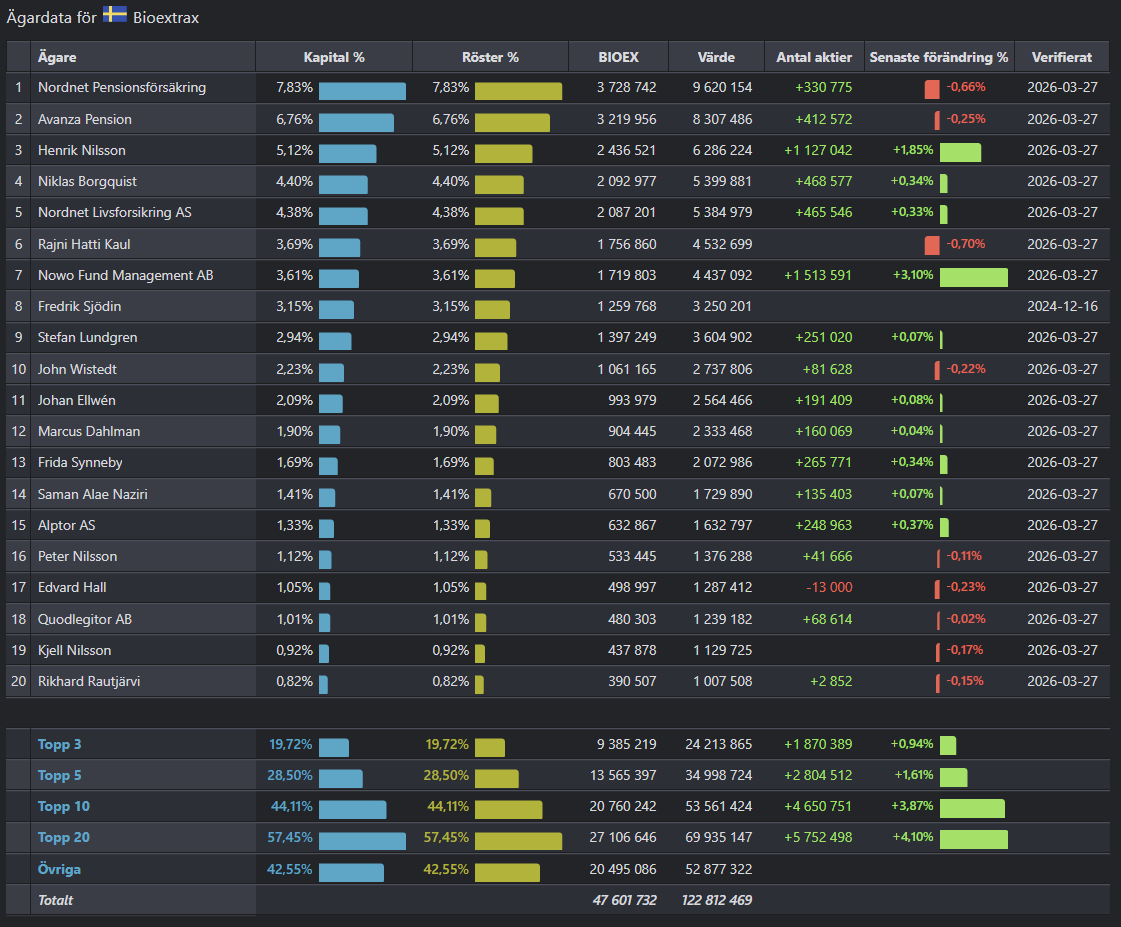The width and height of the screenshot is (1121, 927).
Task: Select owner Saman Alae Naziri
Action: click(92, 494)
